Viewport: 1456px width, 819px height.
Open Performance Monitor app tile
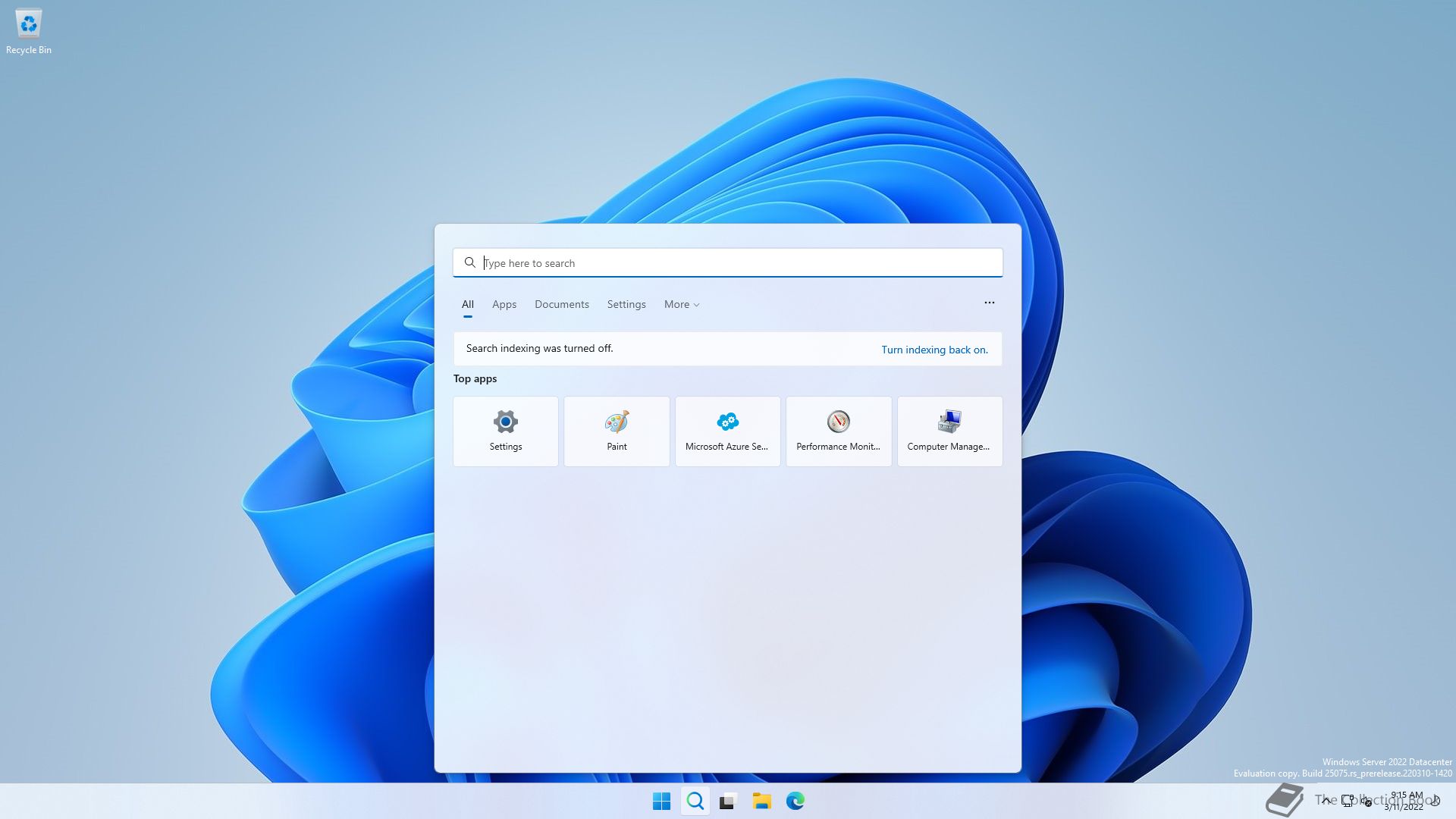[x=839, y=431]
